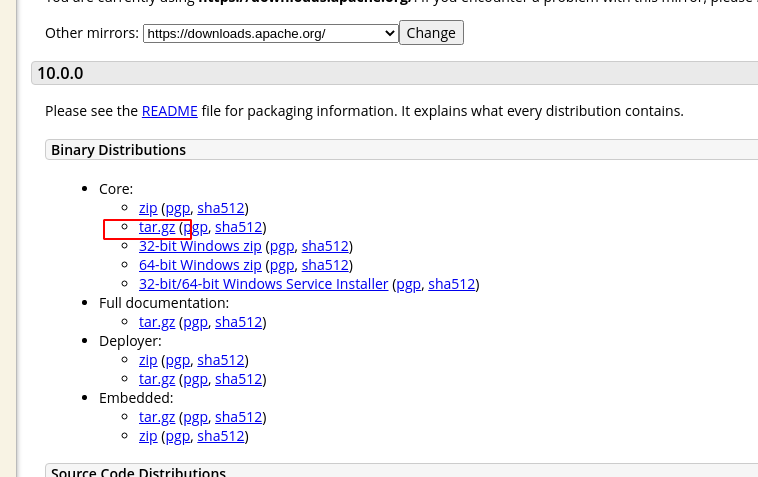This screenshot has height=477, width=758.
Task: Open the README file link
Action: tap(169, 111)
